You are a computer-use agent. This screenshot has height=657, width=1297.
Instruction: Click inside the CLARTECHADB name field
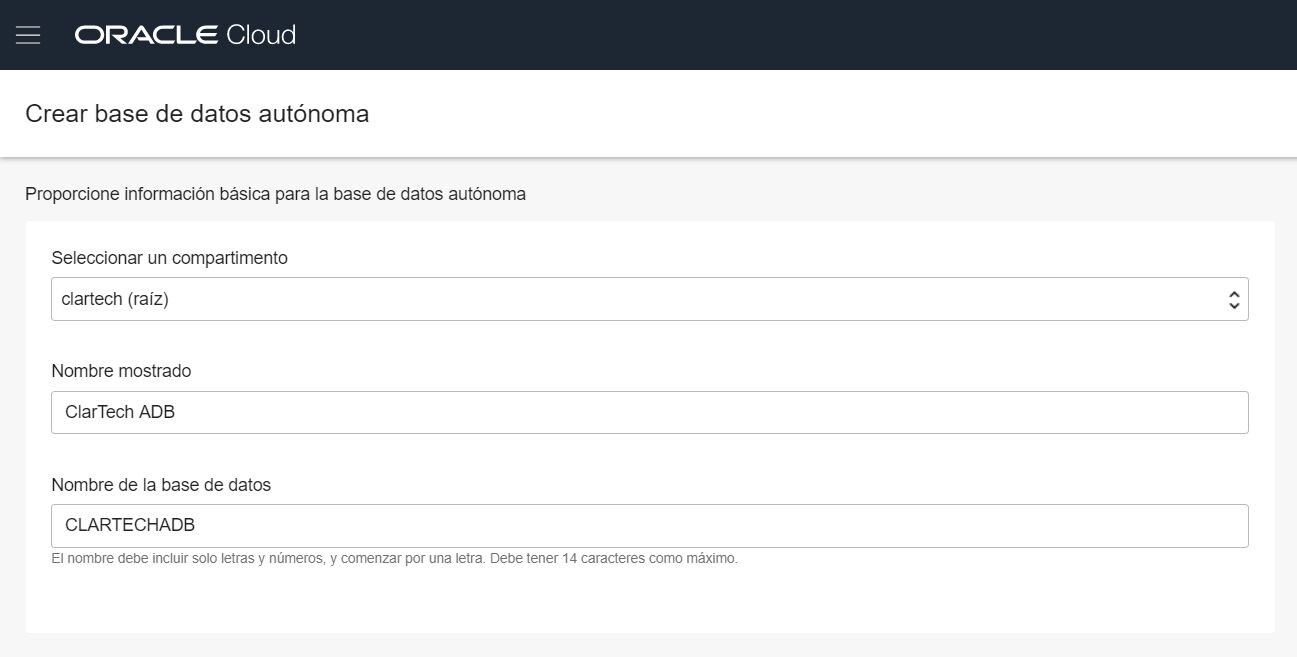point(649,525)
